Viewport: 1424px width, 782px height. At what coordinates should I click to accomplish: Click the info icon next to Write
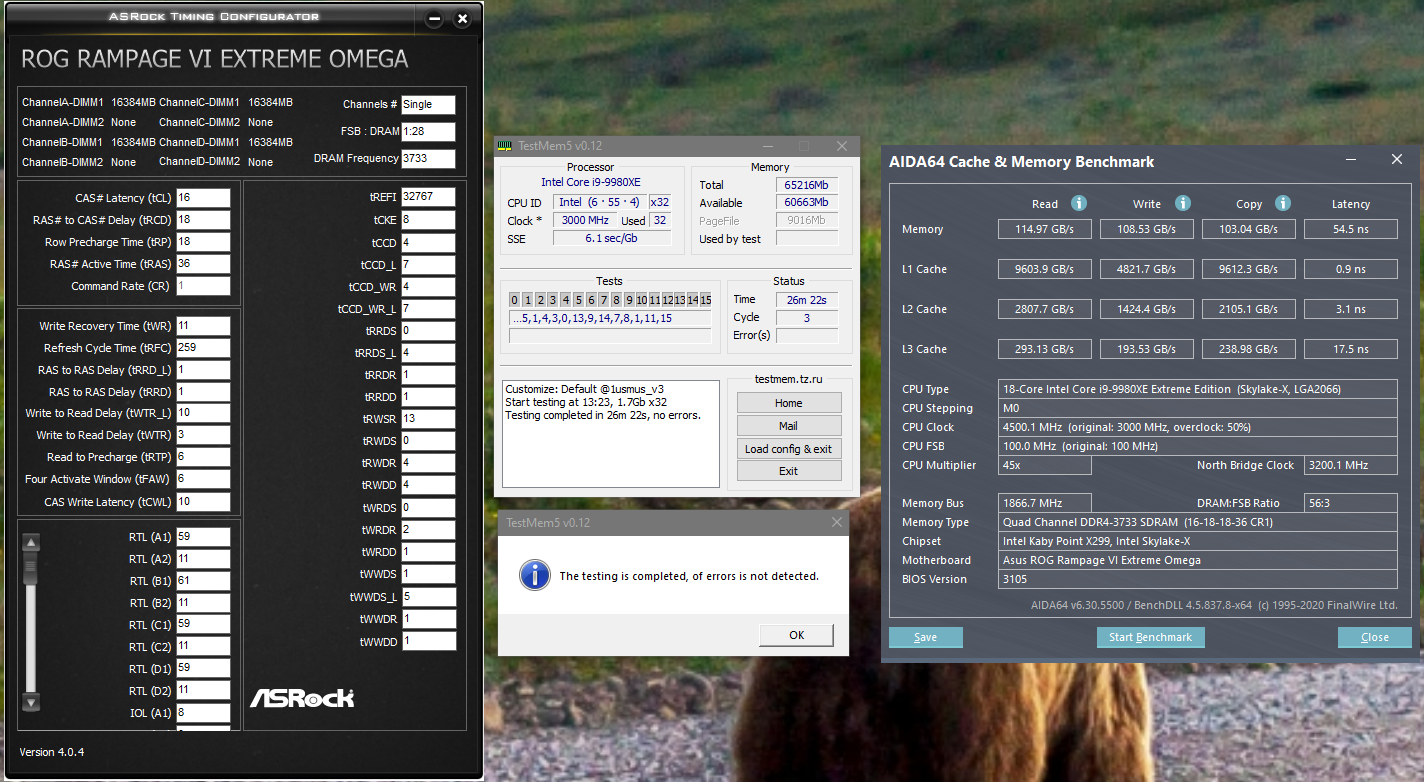pos(1181,203)
